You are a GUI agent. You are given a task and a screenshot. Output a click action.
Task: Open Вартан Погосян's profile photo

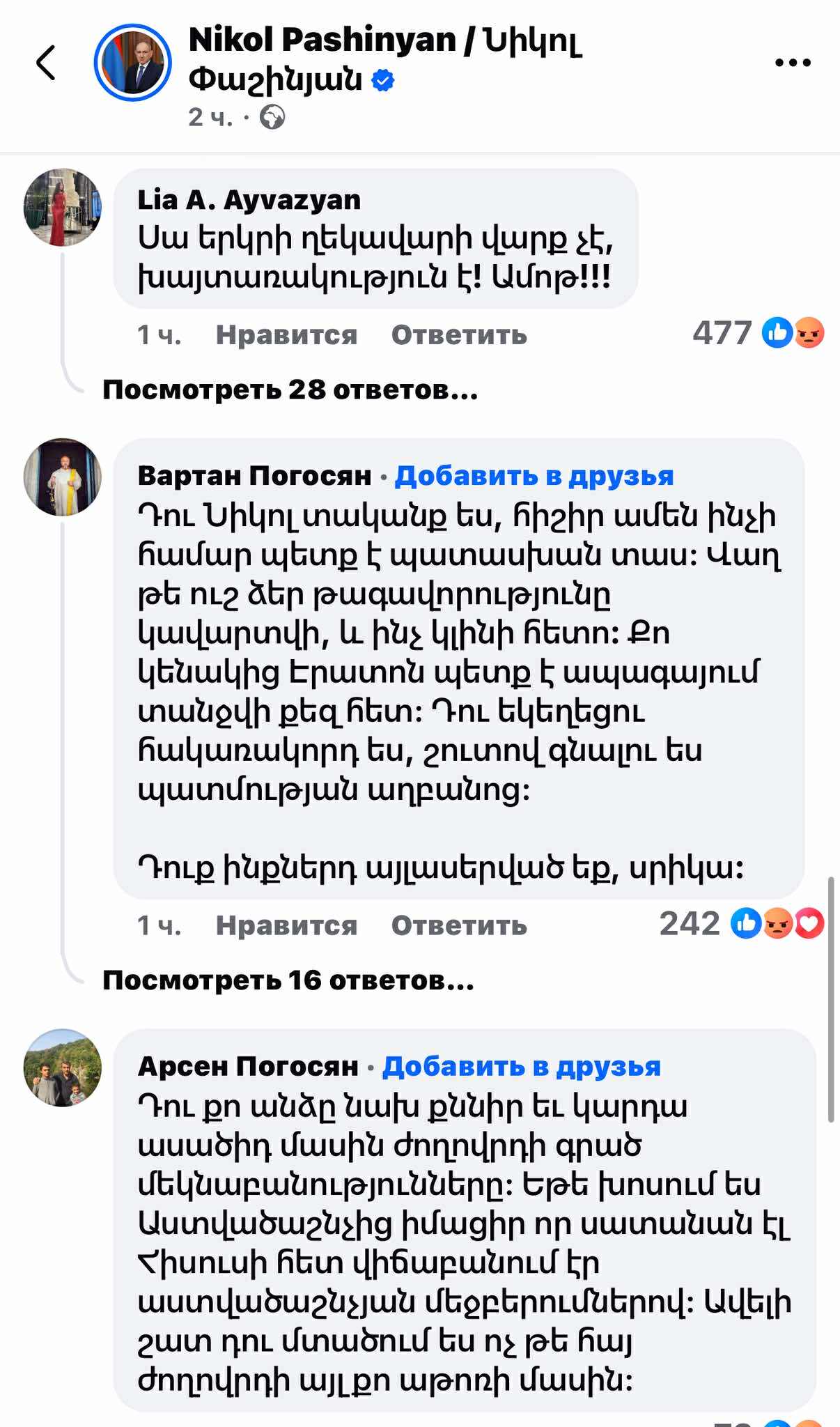(63, 477)
